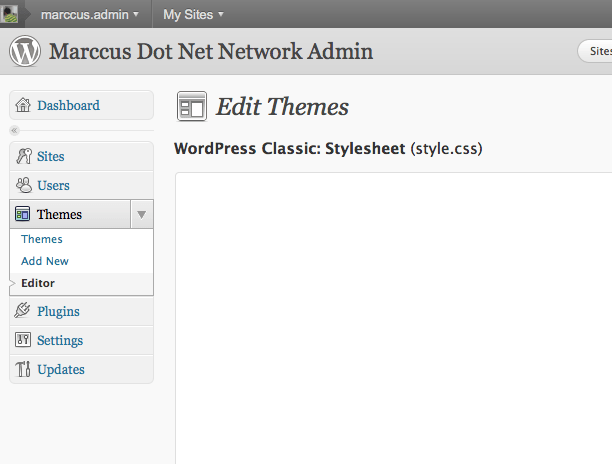Open the My Sites dropdown
Screen dimensions: 612x464
[x=193, y=14]
